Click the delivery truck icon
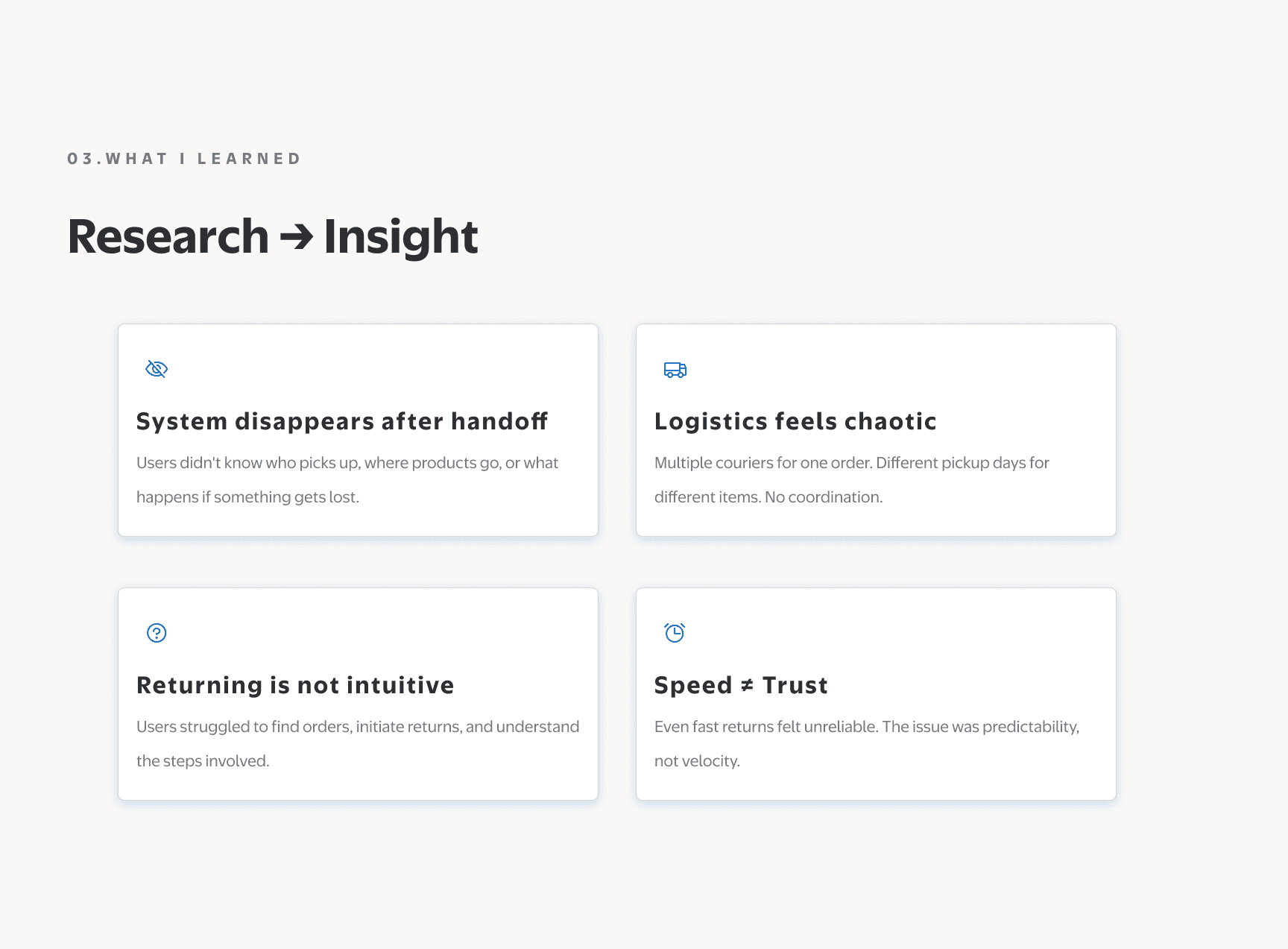1288x949 pixels. pos(675,370)
